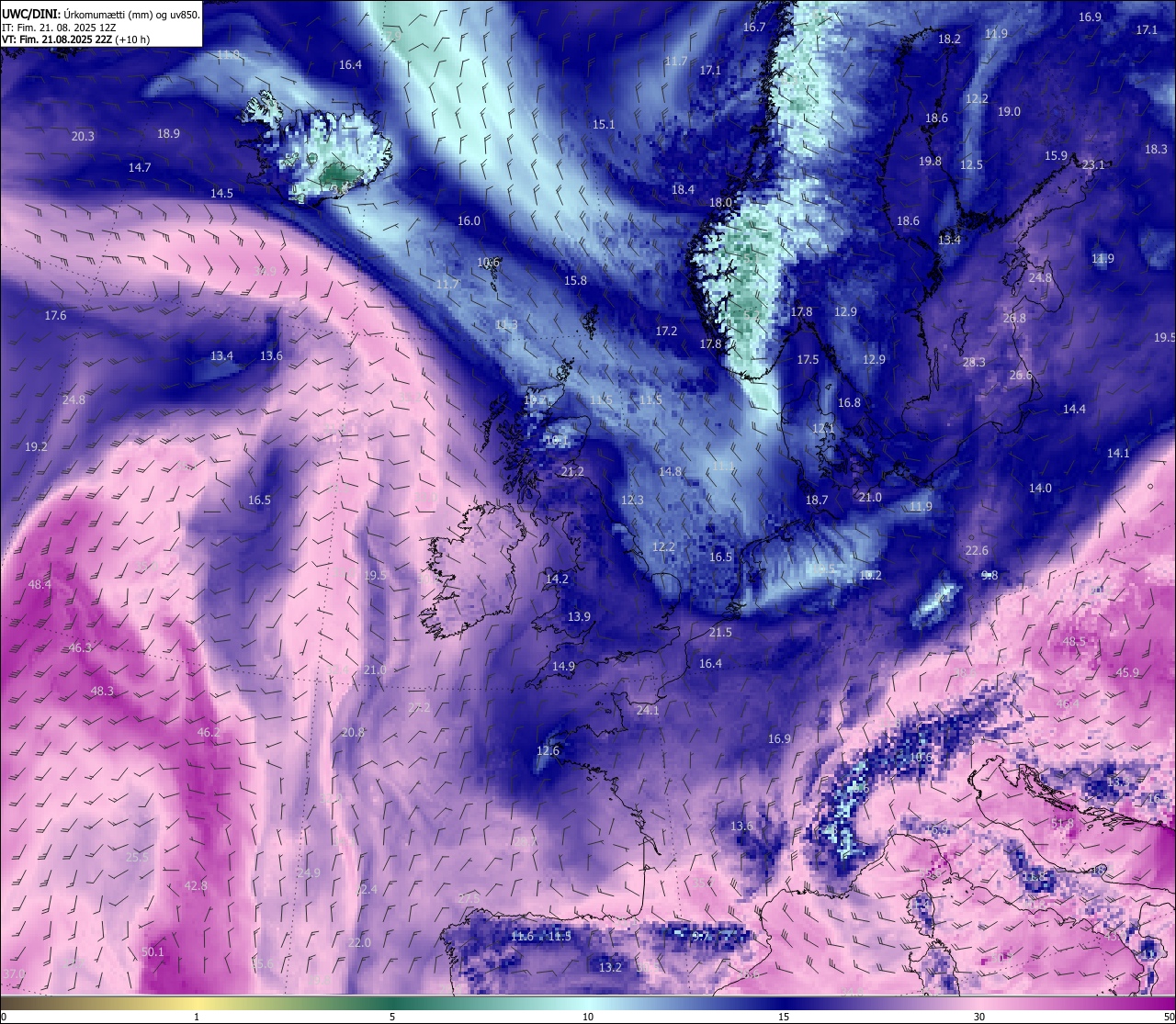The width and height of the screenshot is (1176, 1024).
Task: Click the map value 19.0
Action: [1009, 111]
